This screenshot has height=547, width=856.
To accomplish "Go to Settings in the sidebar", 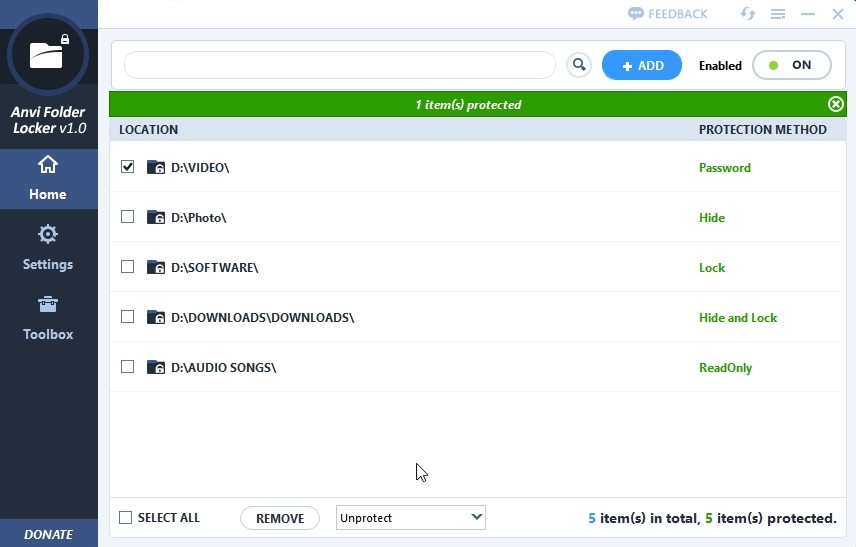I will (48, 248).
